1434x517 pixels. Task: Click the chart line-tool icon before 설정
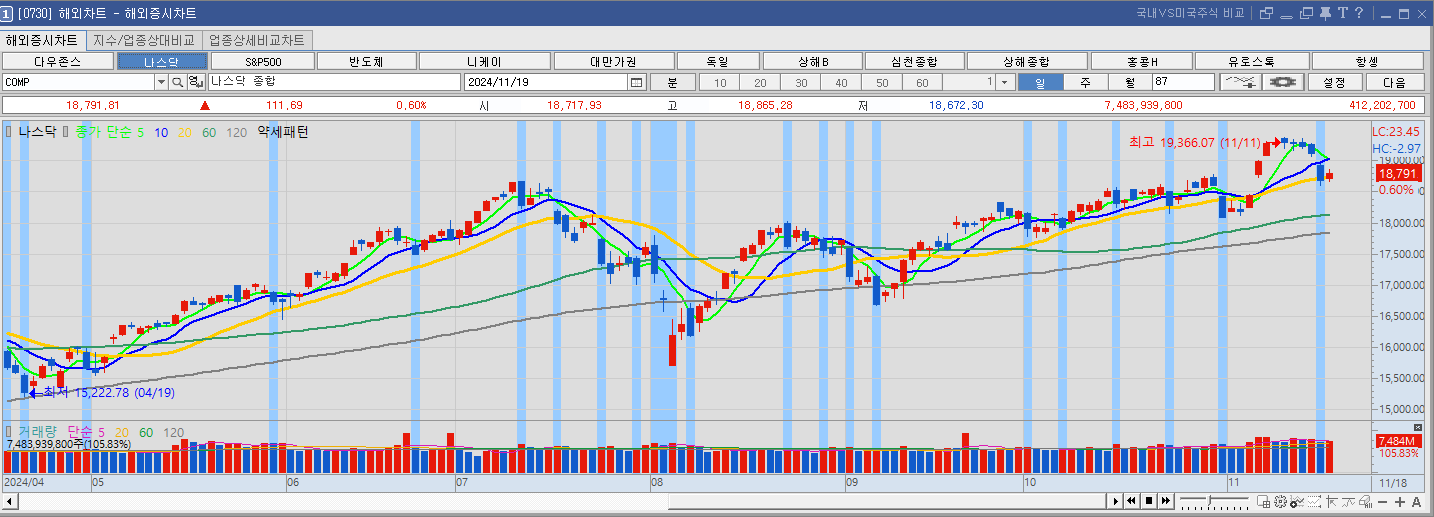click(x=1239, y=82)
